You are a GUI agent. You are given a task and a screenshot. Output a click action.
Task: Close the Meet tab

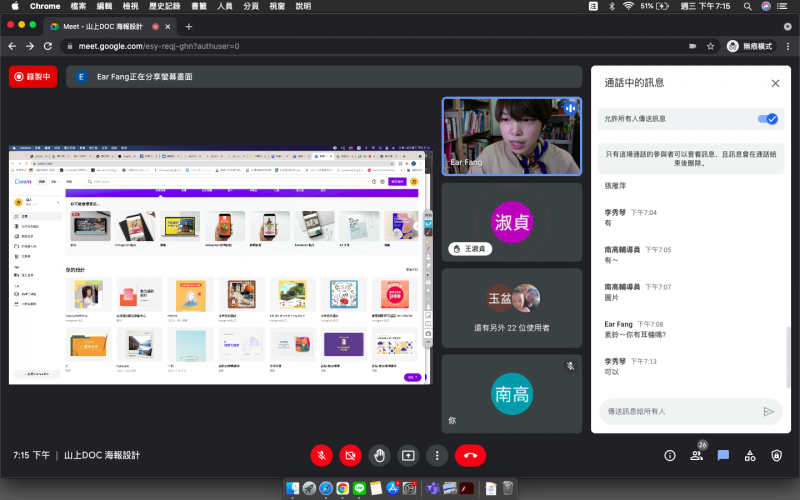[168, 27]
